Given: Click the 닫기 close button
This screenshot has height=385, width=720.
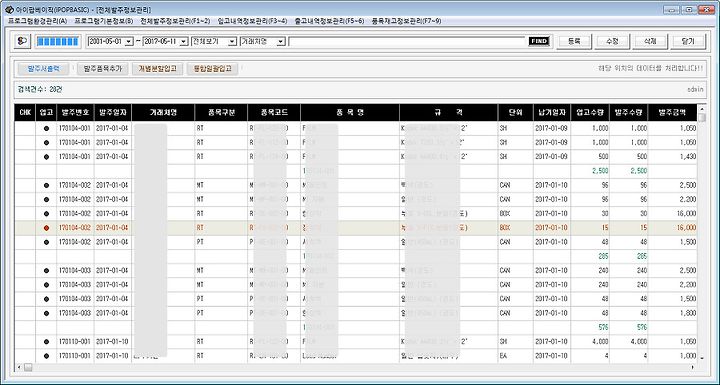Looking at the screenshot, I should pos(688,41).
